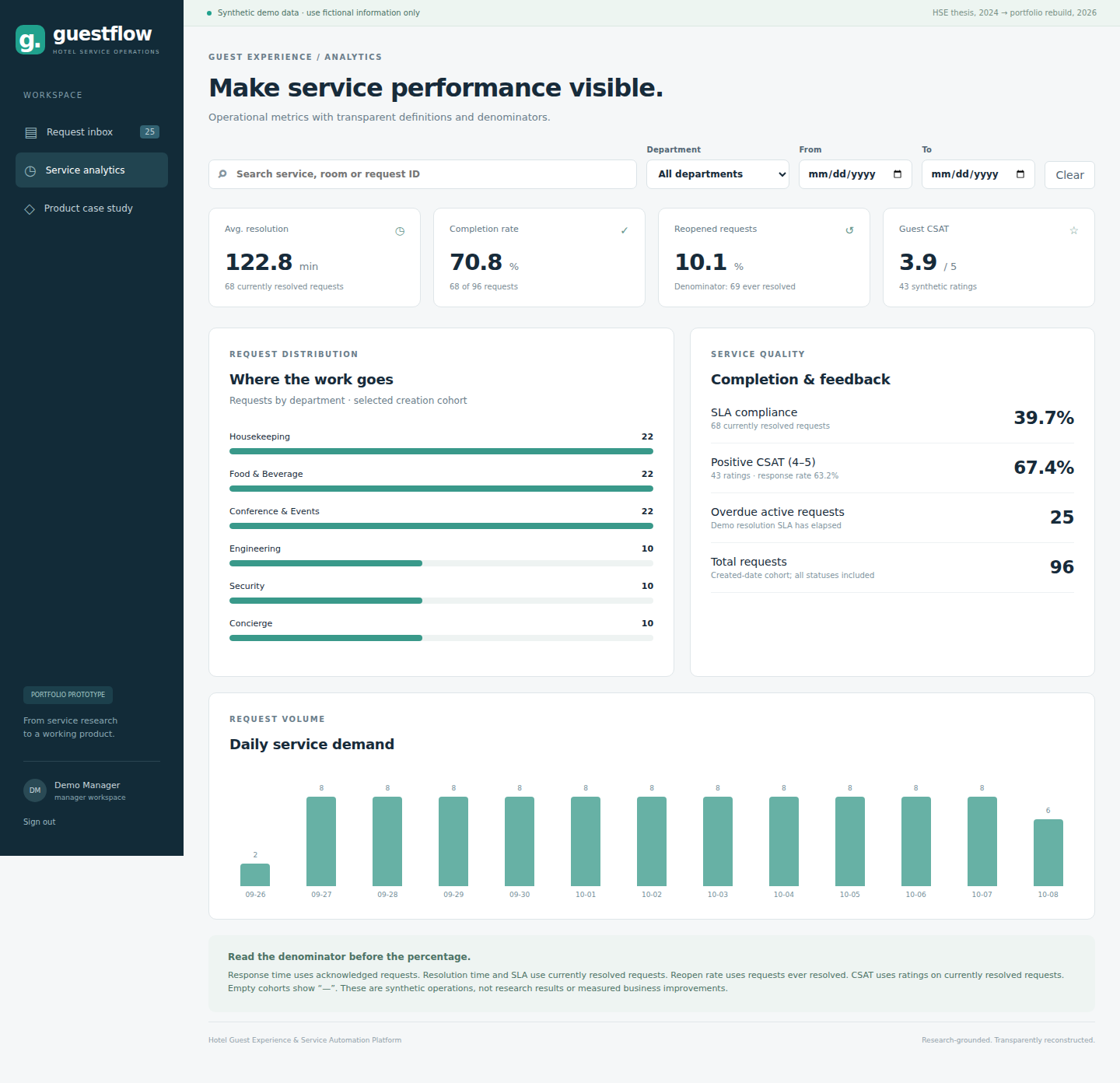This screenshot has height=1083, width=1120.
Task: Click the Guest CSAT star icon
Action: (1074, 230)
